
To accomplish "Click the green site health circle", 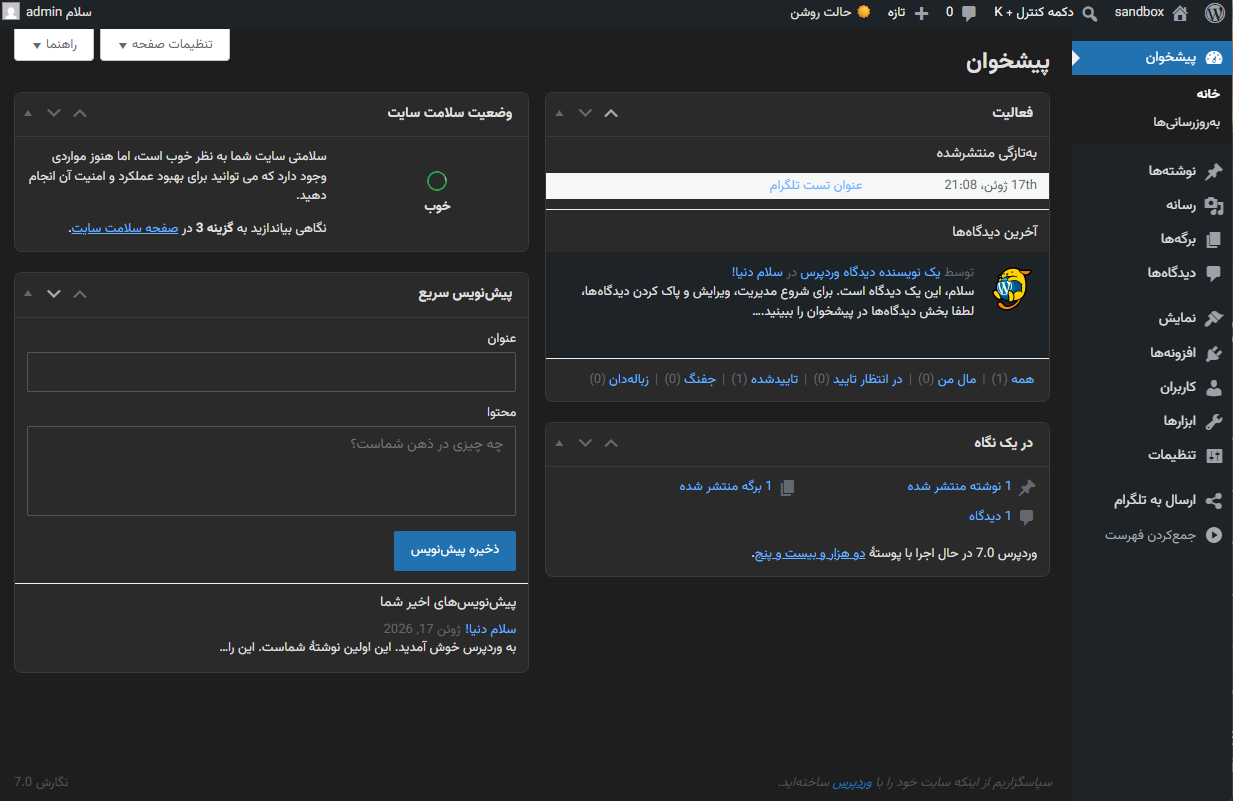I will (437, 181).
